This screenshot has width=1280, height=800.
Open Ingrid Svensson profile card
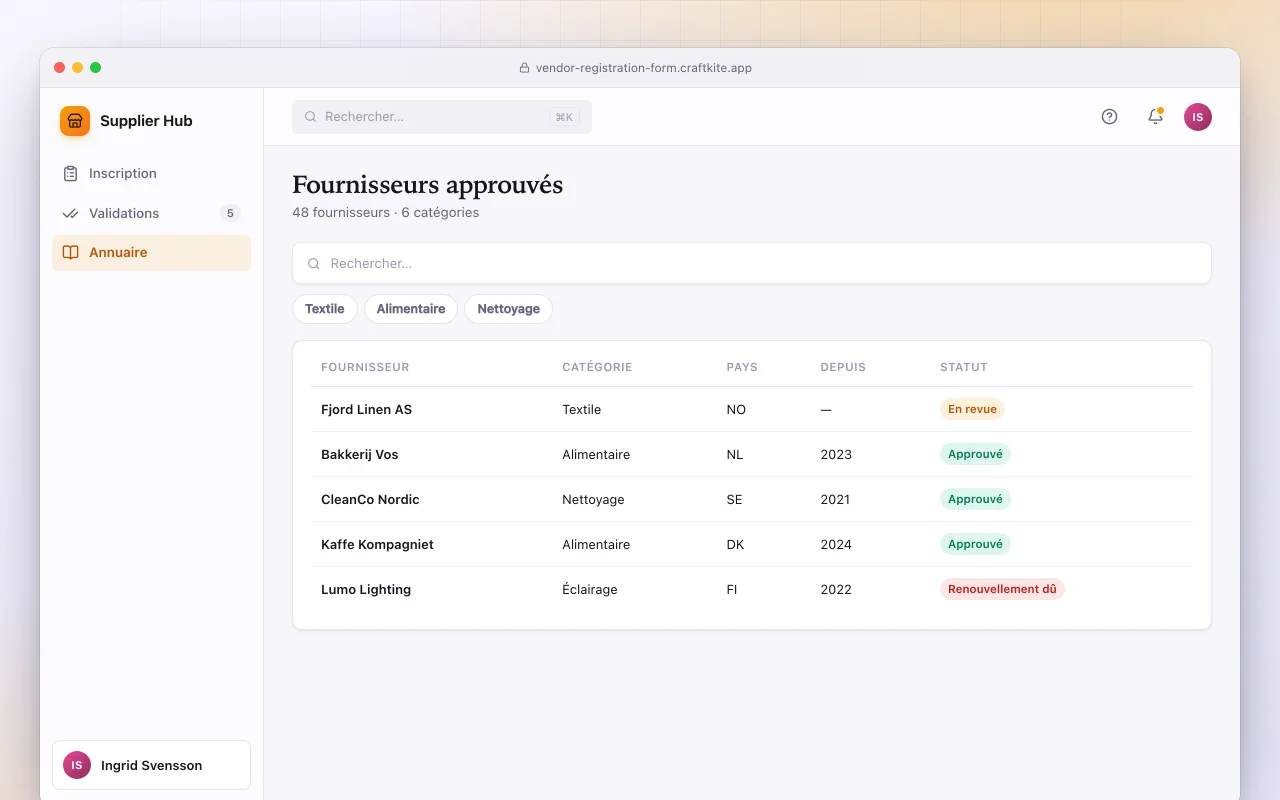click(151, 765)
